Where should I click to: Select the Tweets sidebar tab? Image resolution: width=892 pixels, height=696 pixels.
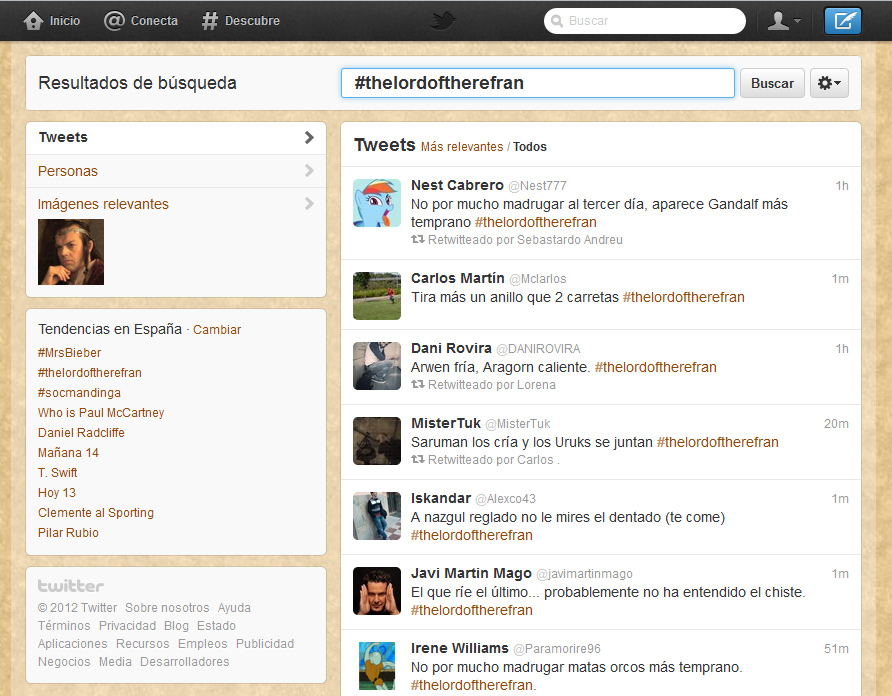(x=176, y=138)
